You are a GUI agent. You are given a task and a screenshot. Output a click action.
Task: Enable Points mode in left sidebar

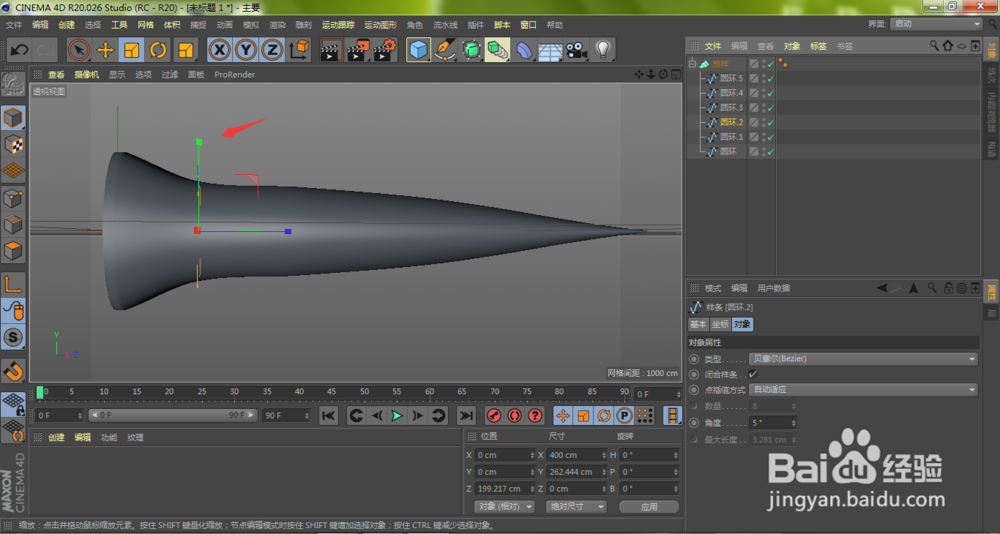(x=13, y=198)
